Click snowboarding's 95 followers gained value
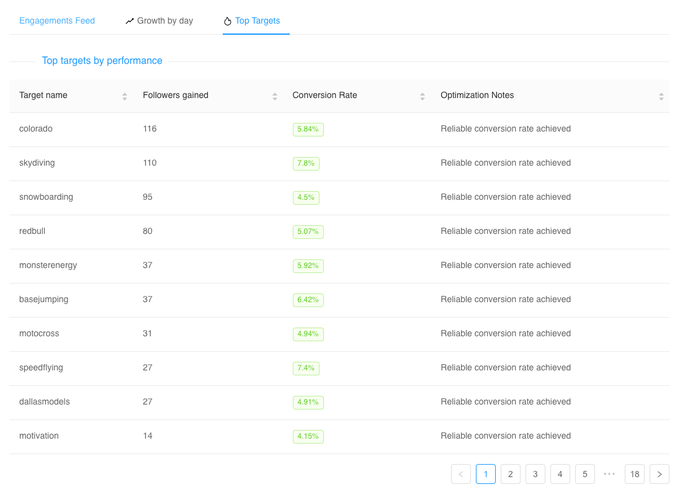 pyautogui.click(x=147, y=197)
